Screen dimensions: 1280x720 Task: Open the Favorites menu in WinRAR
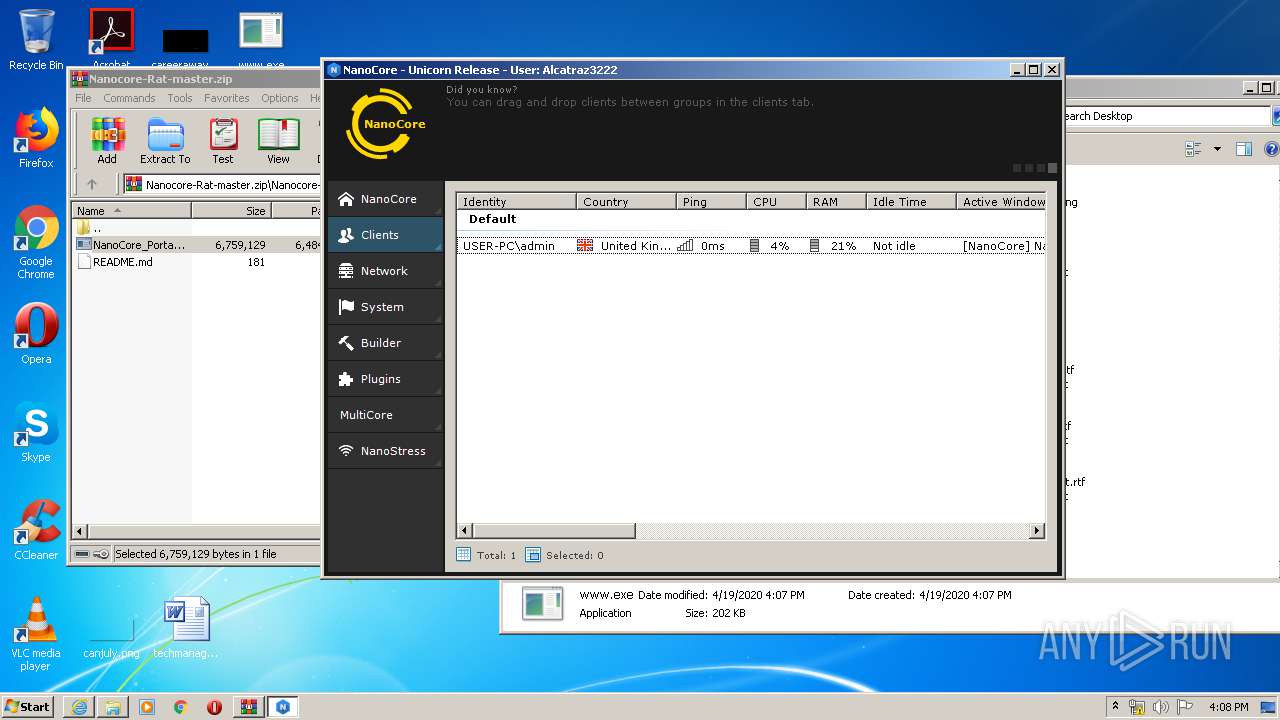click(x=227, y=98)
